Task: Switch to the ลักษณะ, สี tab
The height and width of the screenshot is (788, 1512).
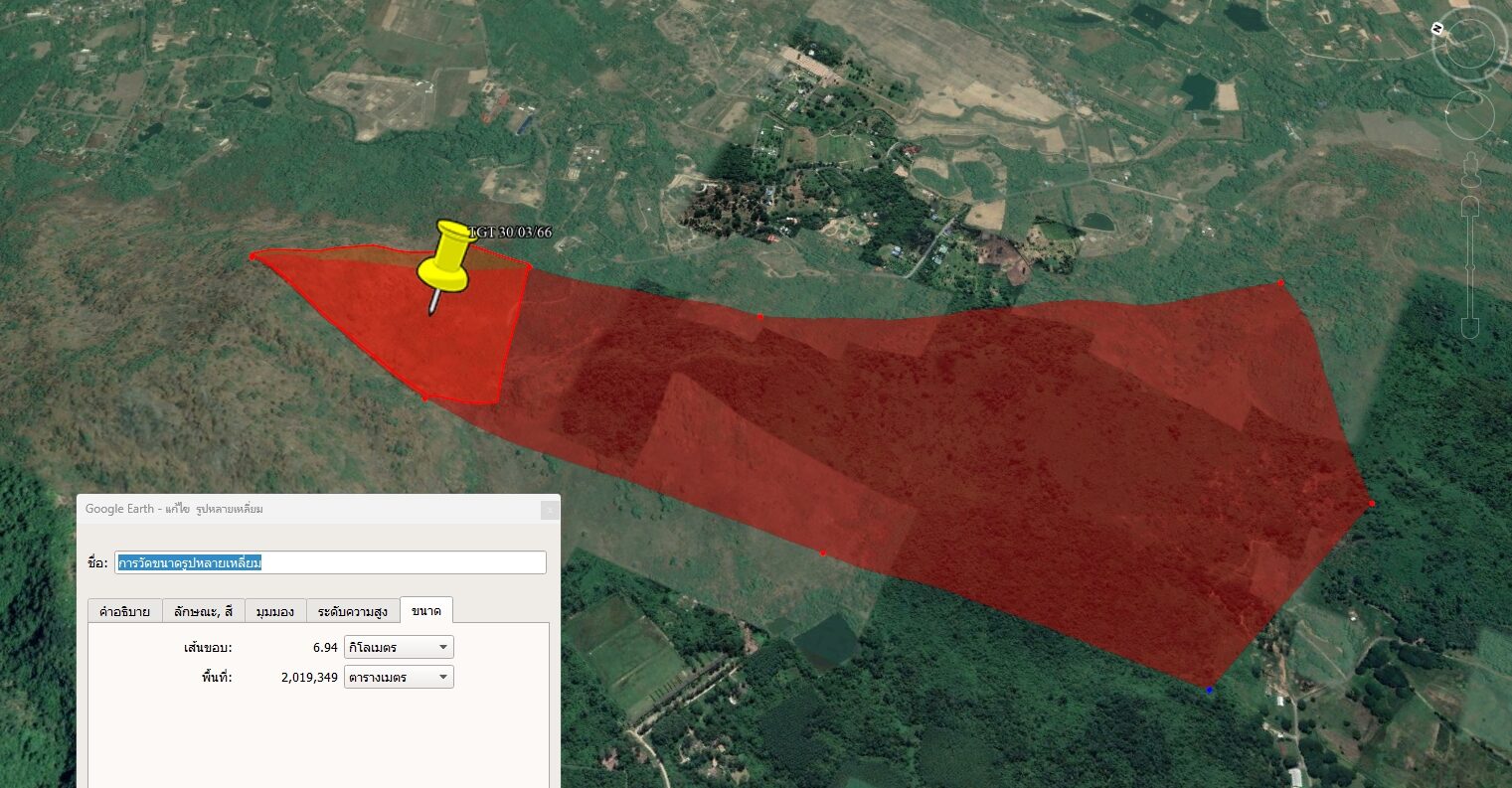Action: [203, 611]
